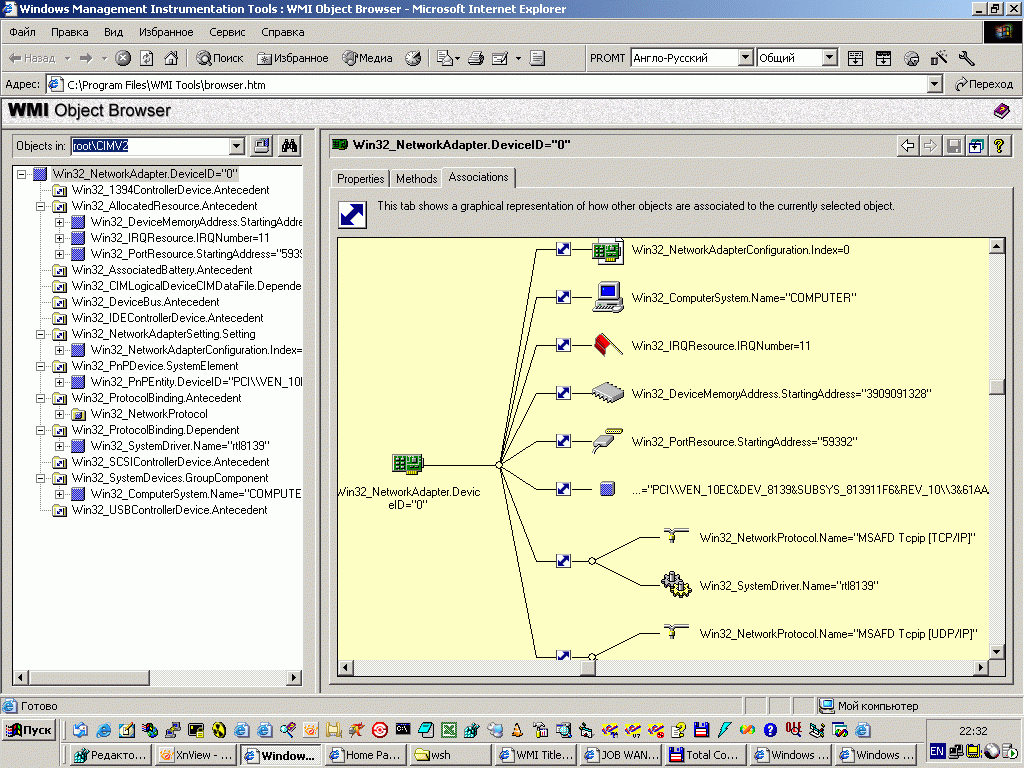This screenshot has height=768, width=1024.
Task: Select Win32_USBControllerDevice.Antecedent tree item
Action: point(170,510)
